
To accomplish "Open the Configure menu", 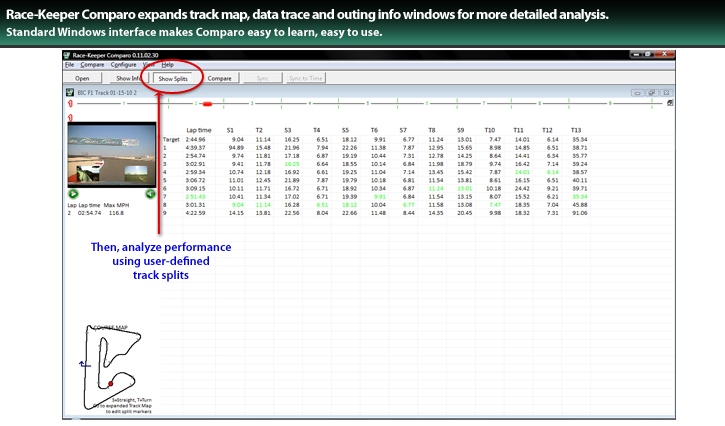I will coord(124,64).
